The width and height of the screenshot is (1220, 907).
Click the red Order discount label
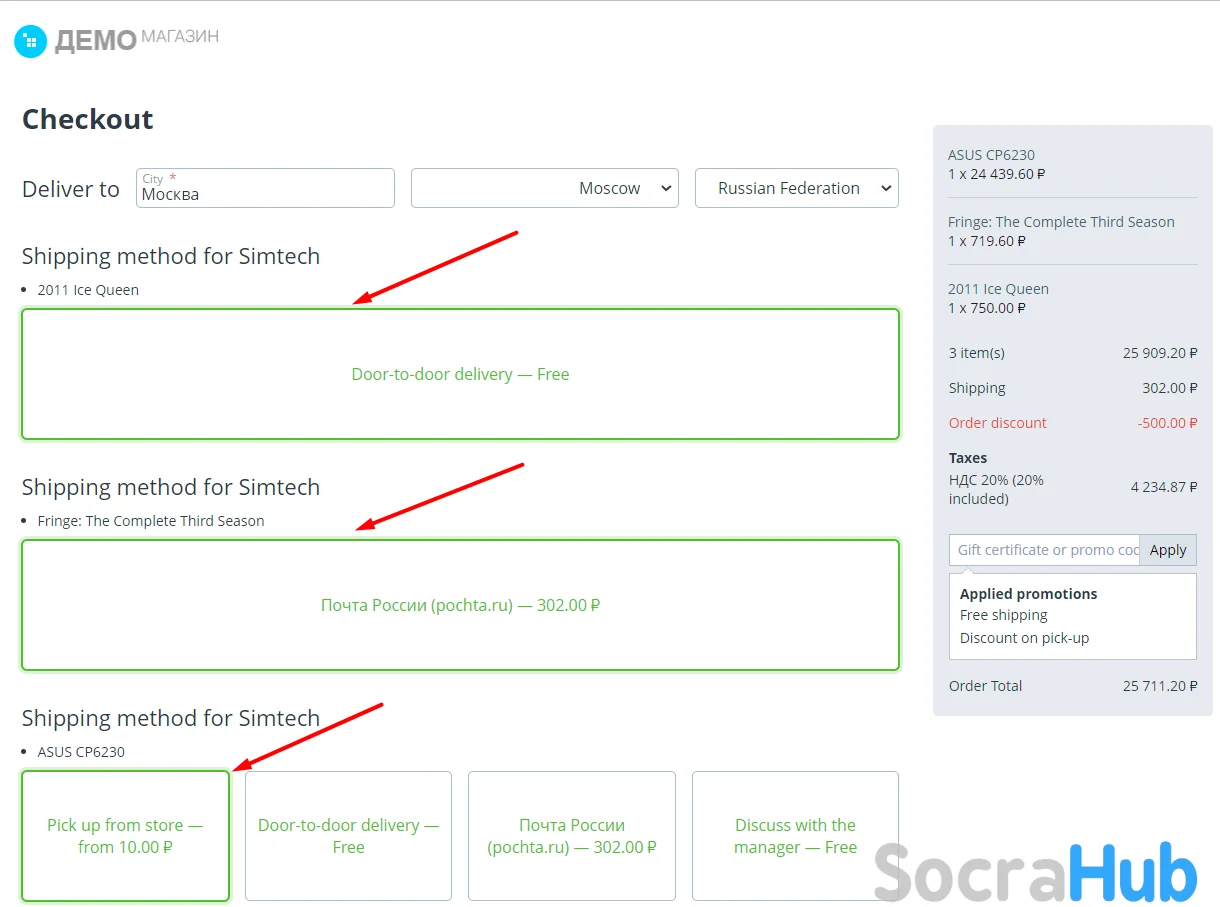(x=997, y=423)
